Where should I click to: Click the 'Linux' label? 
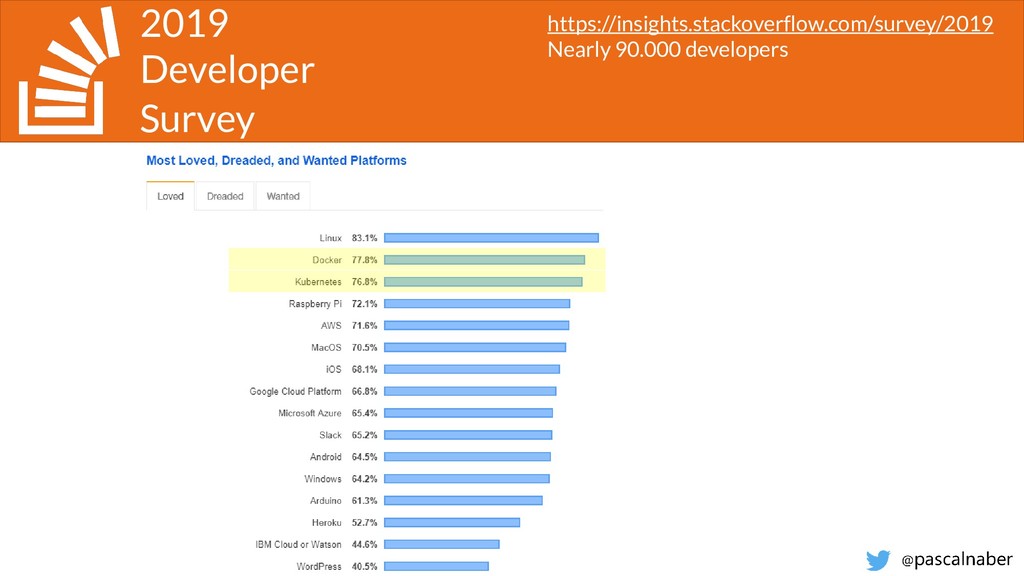(x=330, y=238)
